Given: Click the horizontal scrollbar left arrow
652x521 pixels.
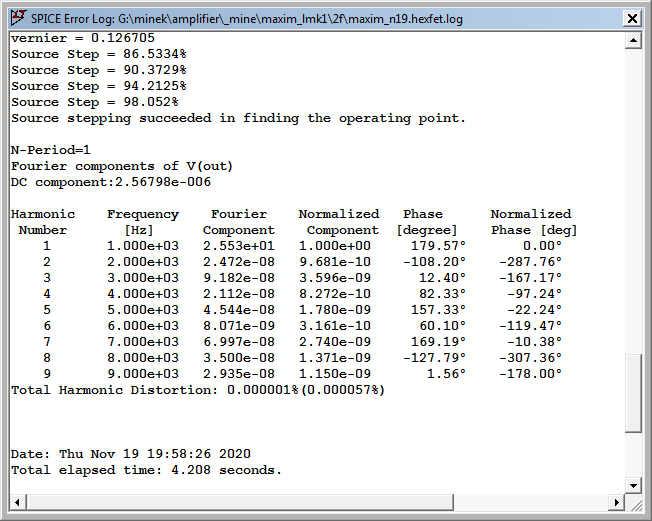Looking at the screenshot, I should (x=17, y=502).
